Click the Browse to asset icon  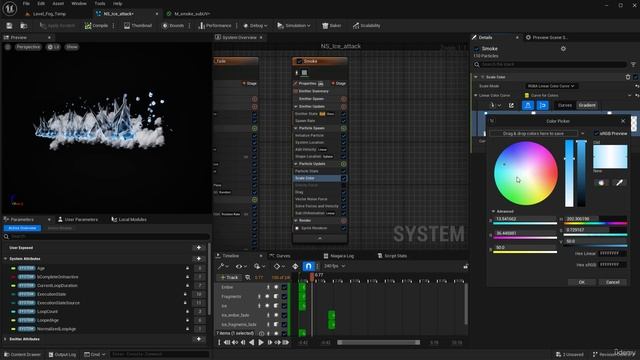[x=24, y=26]
